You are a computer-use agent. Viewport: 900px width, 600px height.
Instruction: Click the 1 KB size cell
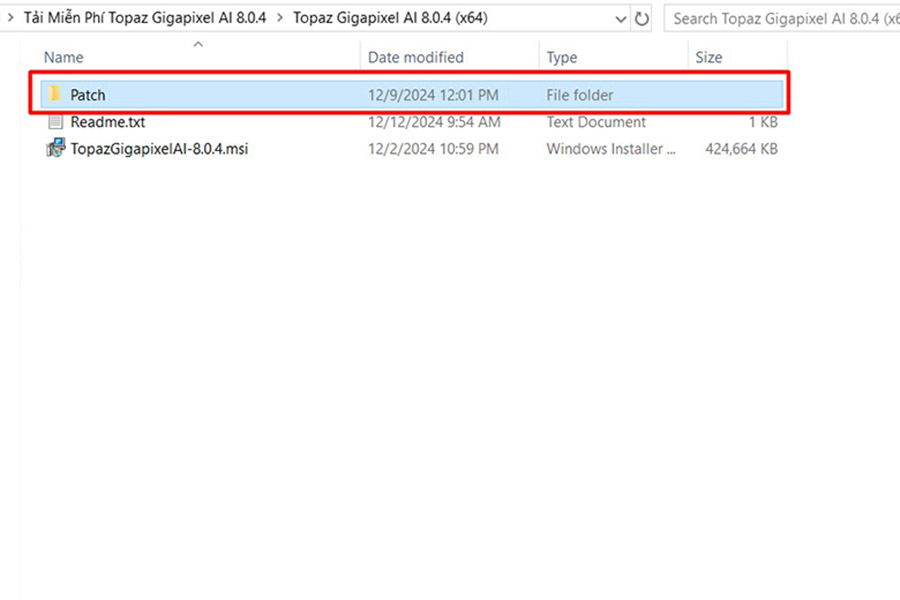point(763,122)
